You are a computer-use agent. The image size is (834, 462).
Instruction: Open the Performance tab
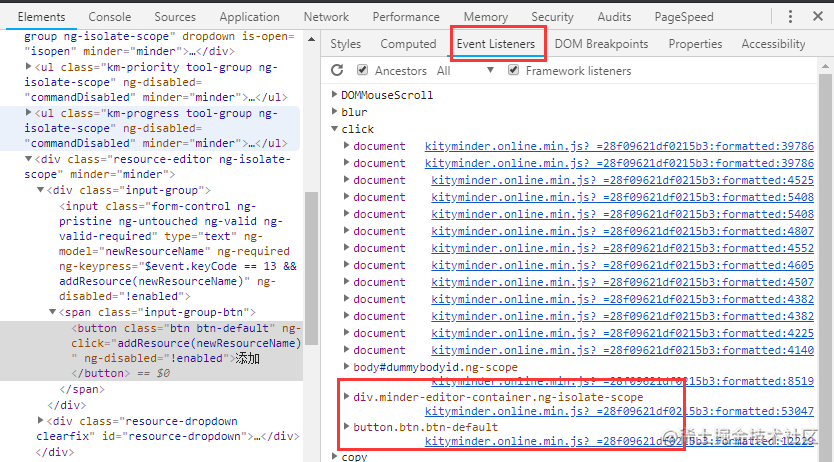(406, 17)
